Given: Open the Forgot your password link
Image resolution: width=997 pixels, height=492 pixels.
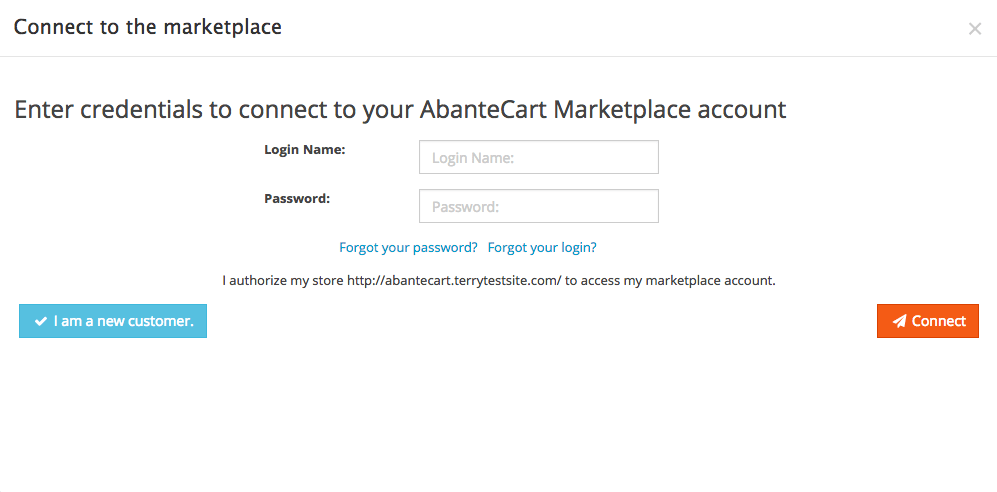Looking at the screenshot, I should click(x=408, y=247).
